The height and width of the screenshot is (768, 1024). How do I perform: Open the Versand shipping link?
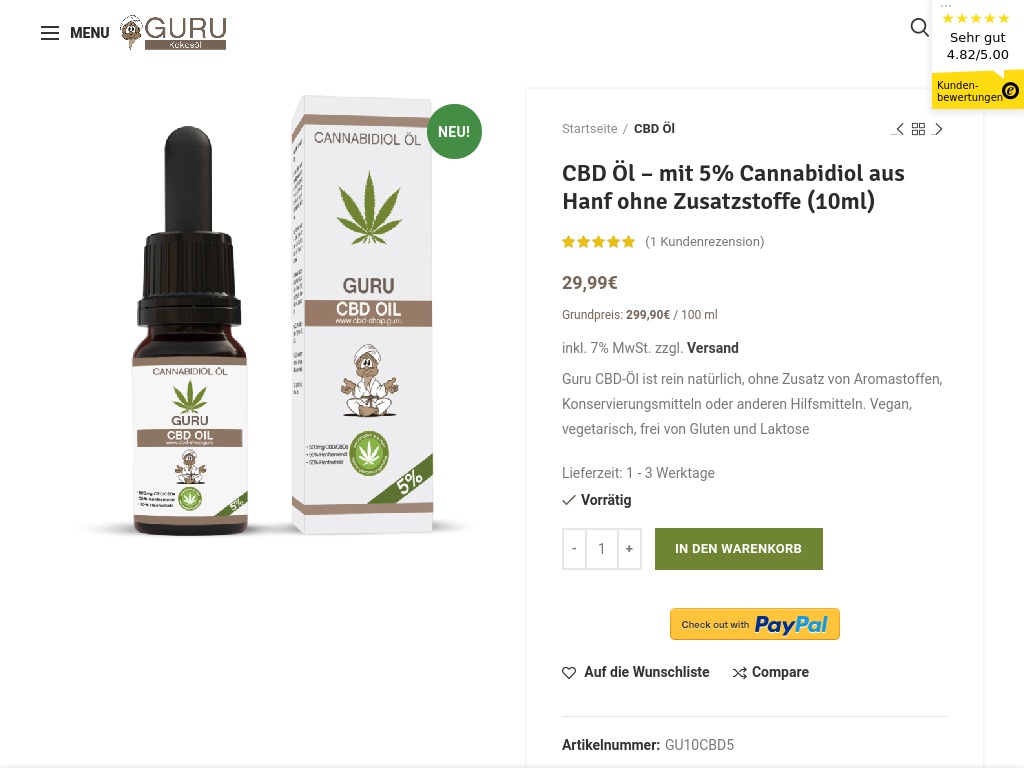point(712,348)
